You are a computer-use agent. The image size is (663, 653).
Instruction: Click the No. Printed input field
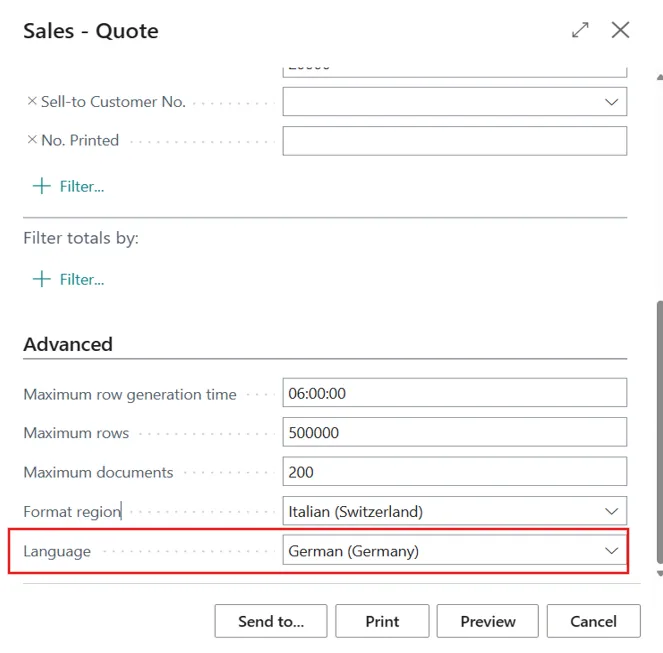pos(454,141)
